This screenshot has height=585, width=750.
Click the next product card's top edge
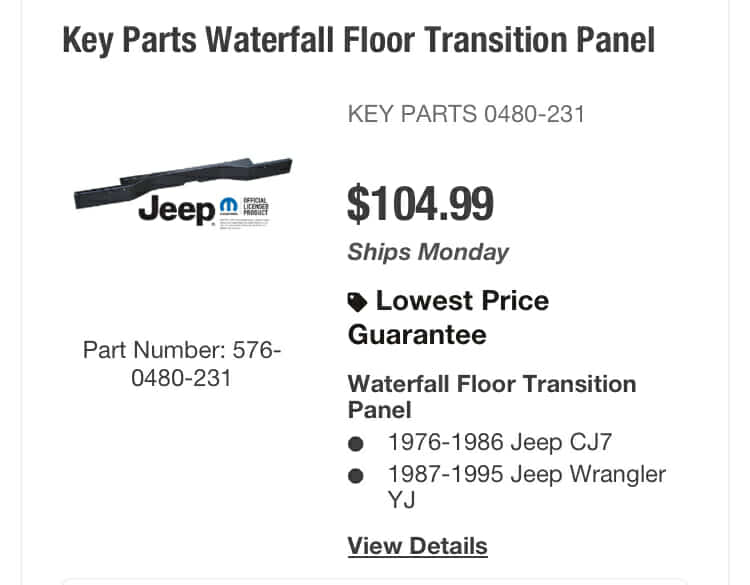tap(374, 580)
